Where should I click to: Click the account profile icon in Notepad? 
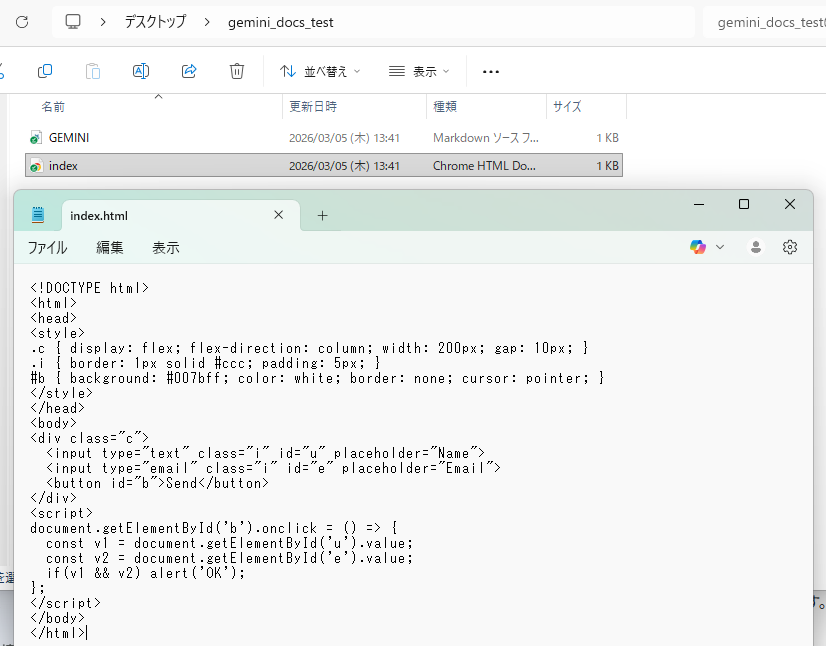(755, 247)
